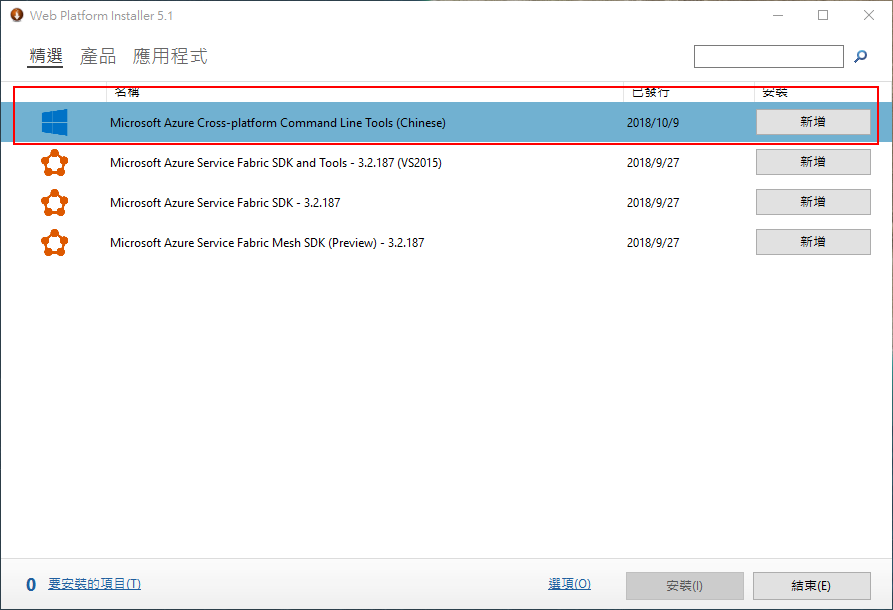The image size is (893, 610).
Task: Open the 產品 tab
Action: point(97,56)
